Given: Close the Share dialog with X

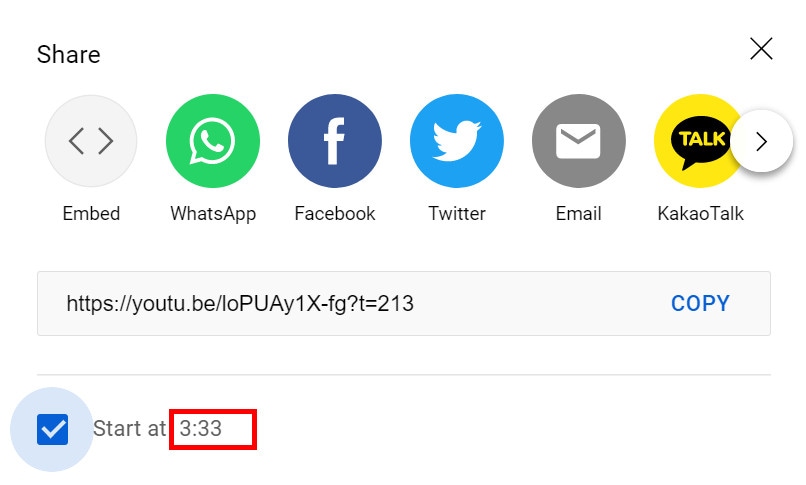Looking at the screenshot, I should tap(761, 49).
